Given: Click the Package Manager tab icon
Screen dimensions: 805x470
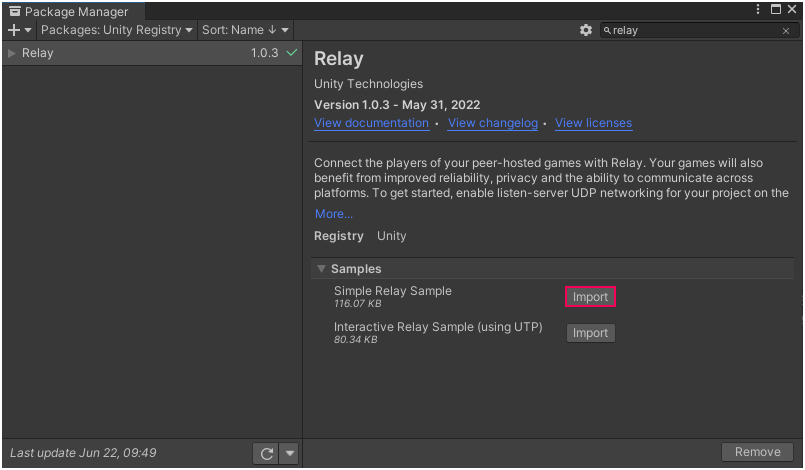Looking at the screenshot, I should click(x=15, y=12).
